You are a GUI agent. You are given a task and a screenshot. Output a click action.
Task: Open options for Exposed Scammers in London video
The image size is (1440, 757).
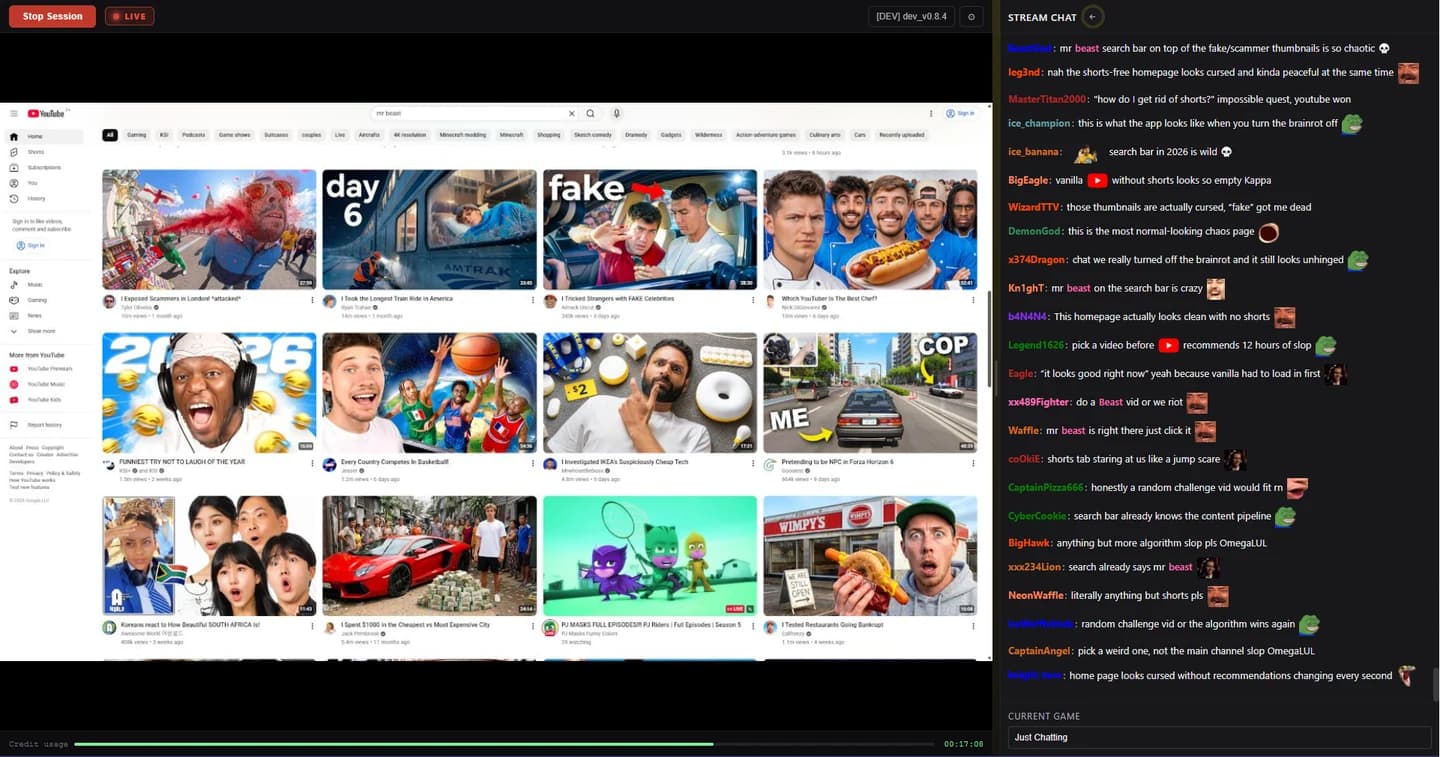point(312,299)
